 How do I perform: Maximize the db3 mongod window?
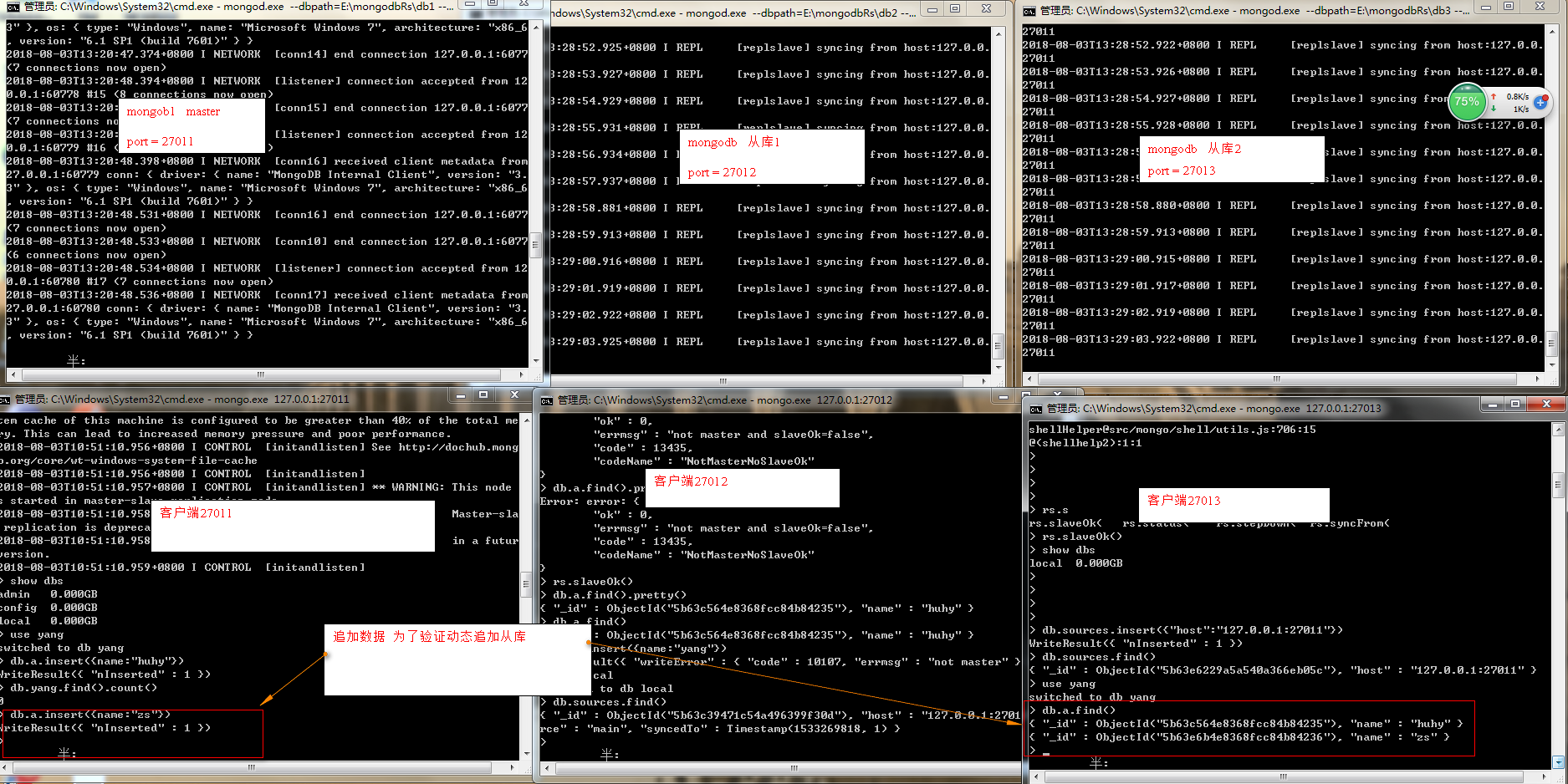1509,7
